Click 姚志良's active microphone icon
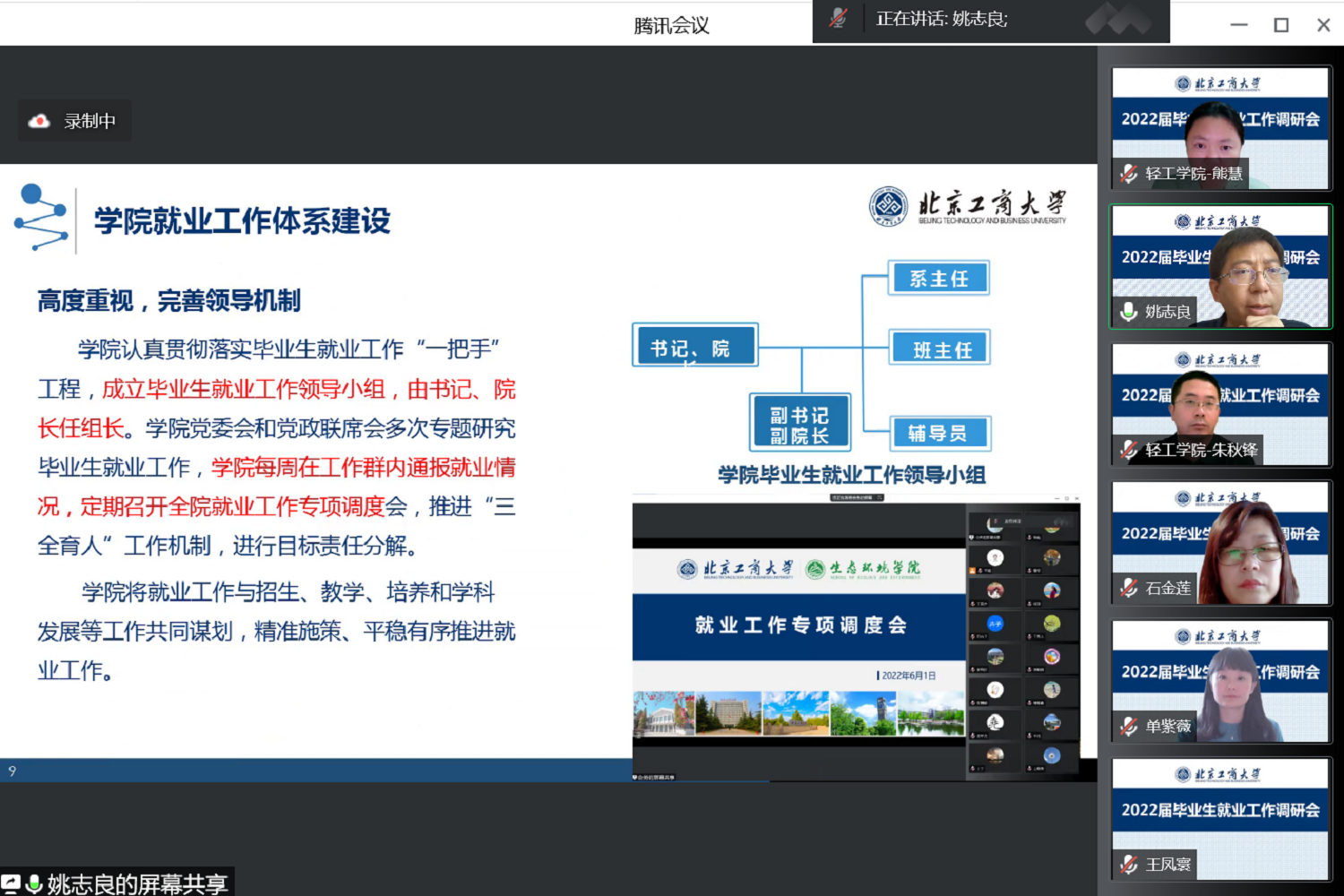Screen dimensions: 1344x896 [x=1129, y=312]
